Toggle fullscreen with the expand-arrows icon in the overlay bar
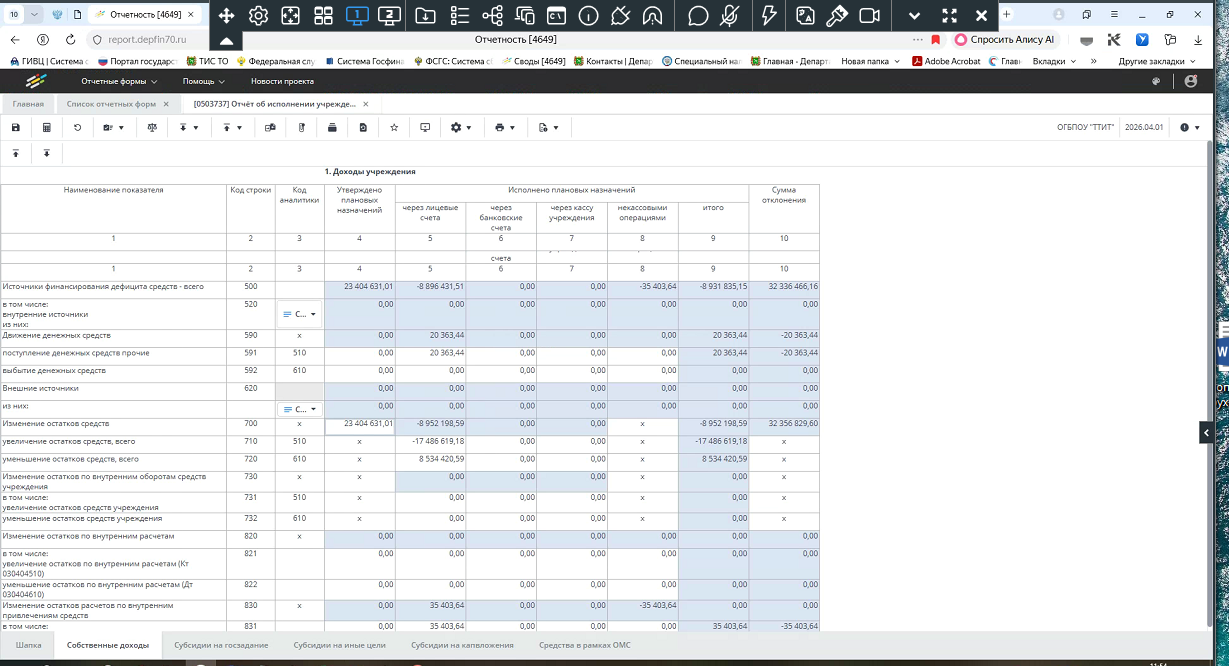This screenshot has width=1229, height=666. pos(950,15)
